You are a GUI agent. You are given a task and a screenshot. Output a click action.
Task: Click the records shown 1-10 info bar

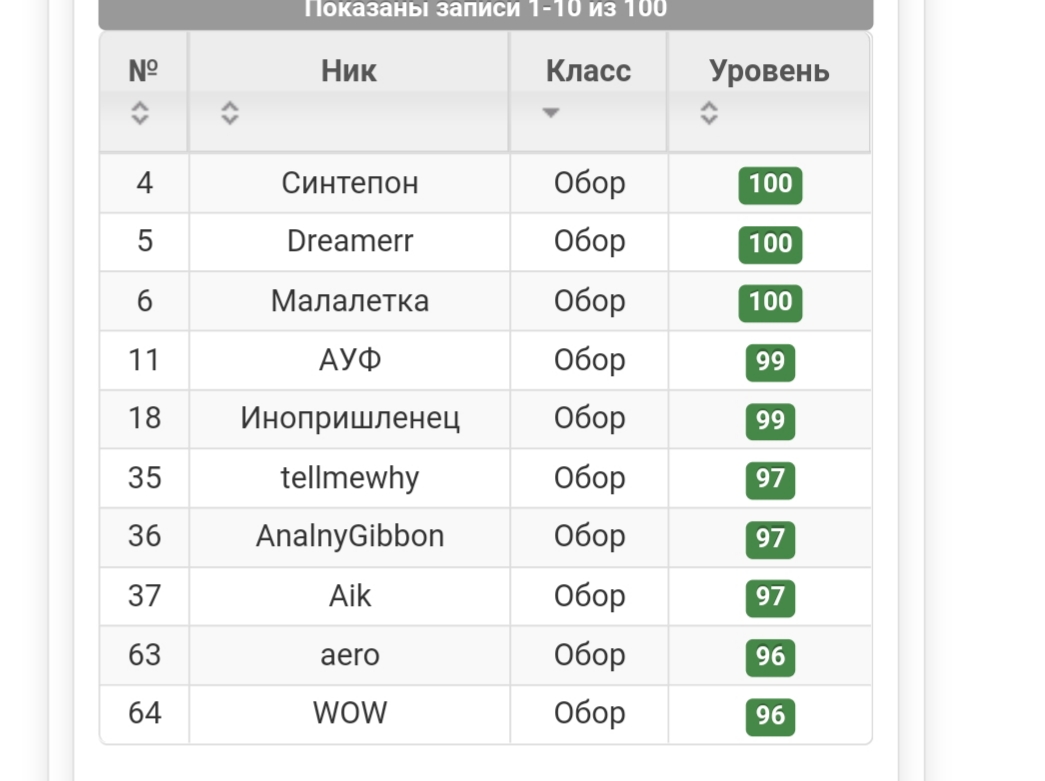(x=485, y=10)
